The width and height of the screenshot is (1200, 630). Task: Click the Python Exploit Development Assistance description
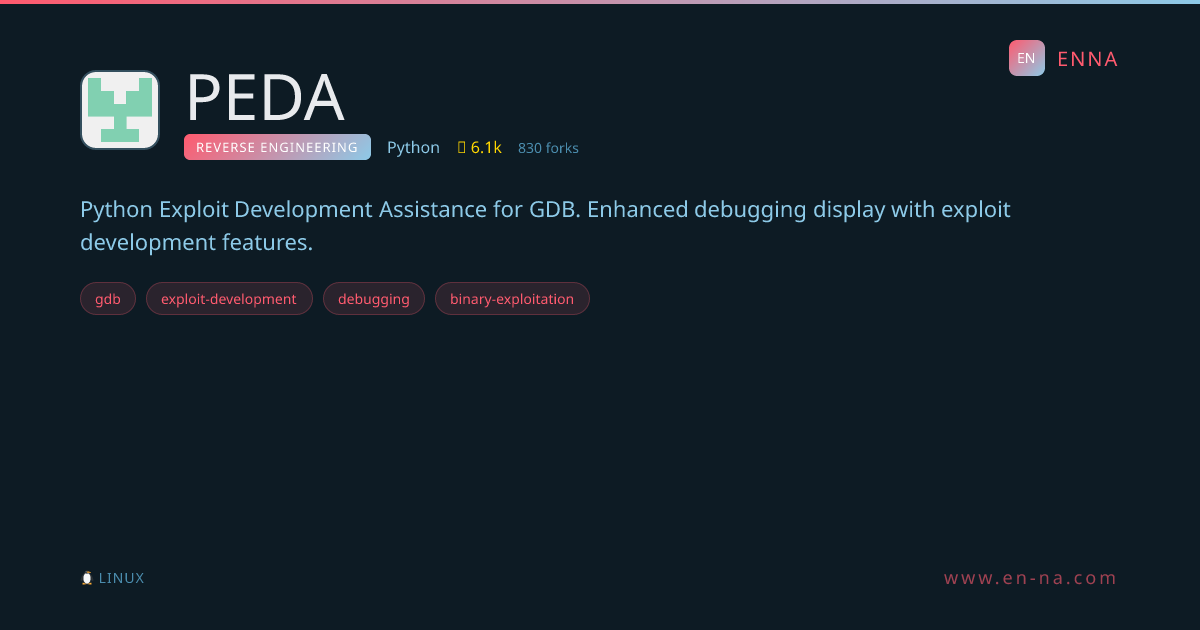click(545, 226)
